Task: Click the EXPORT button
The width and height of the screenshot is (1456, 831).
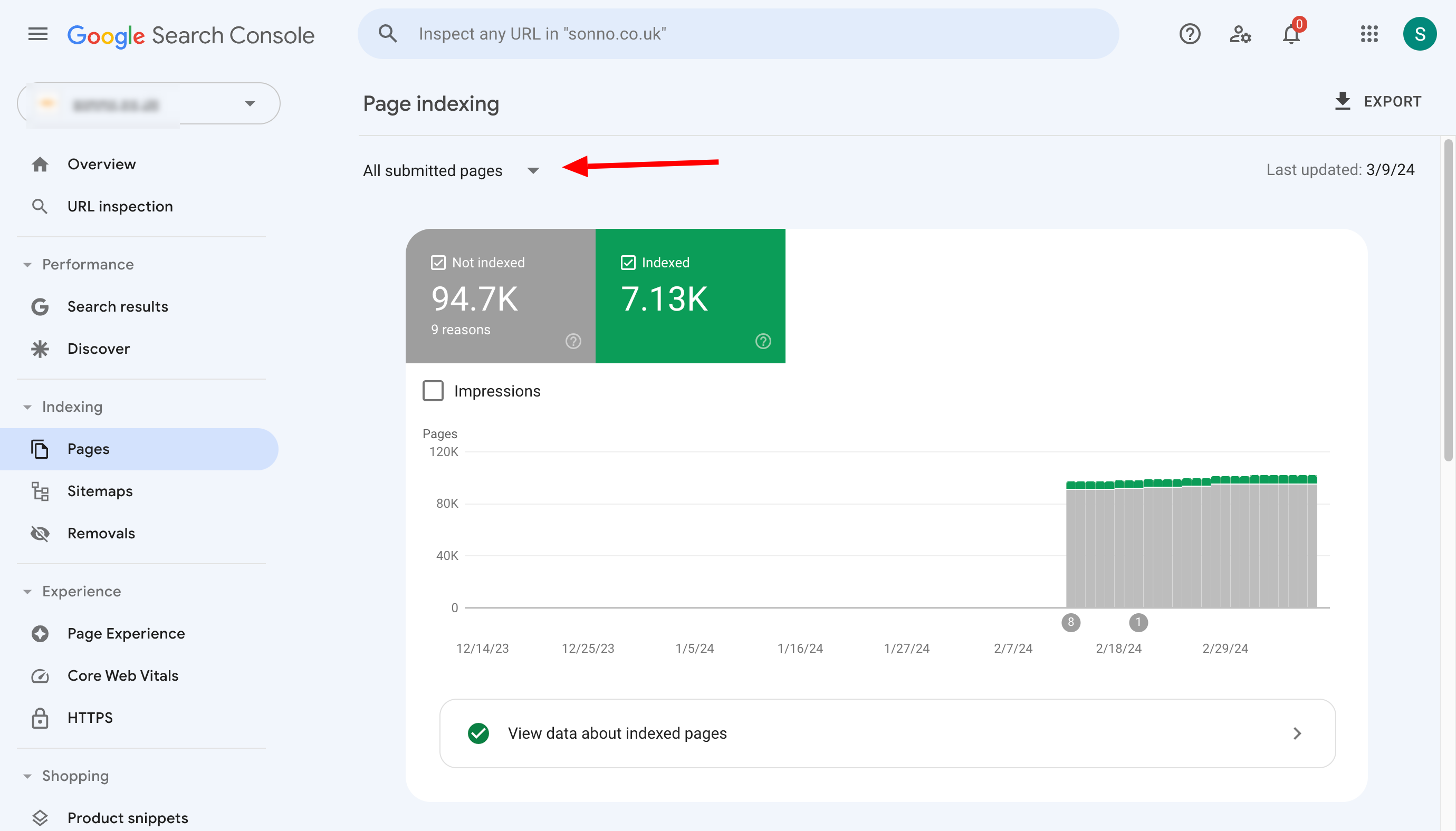Action: [x=1378, y=102]
